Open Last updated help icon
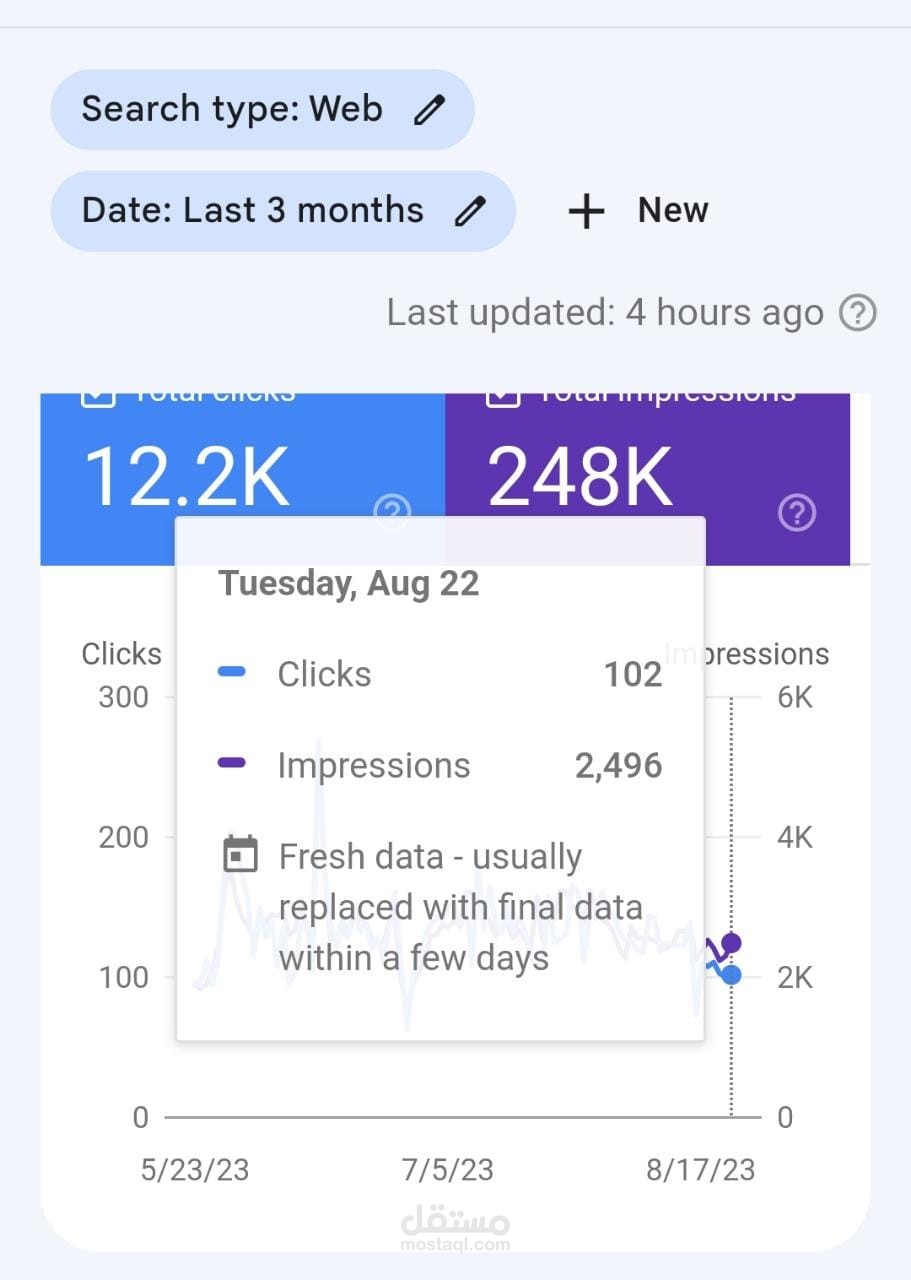The height and width of the screenshot is (1280, 911). pos(857,313)
